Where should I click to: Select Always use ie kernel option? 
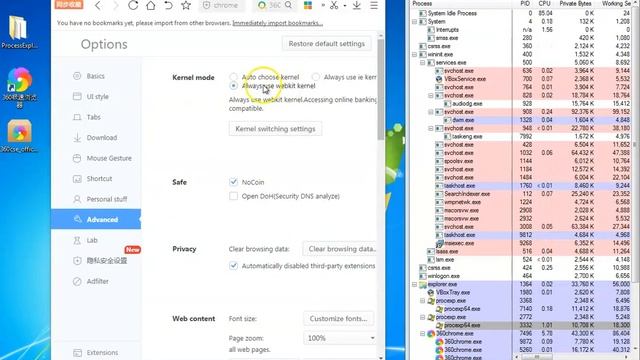[316, 77]
